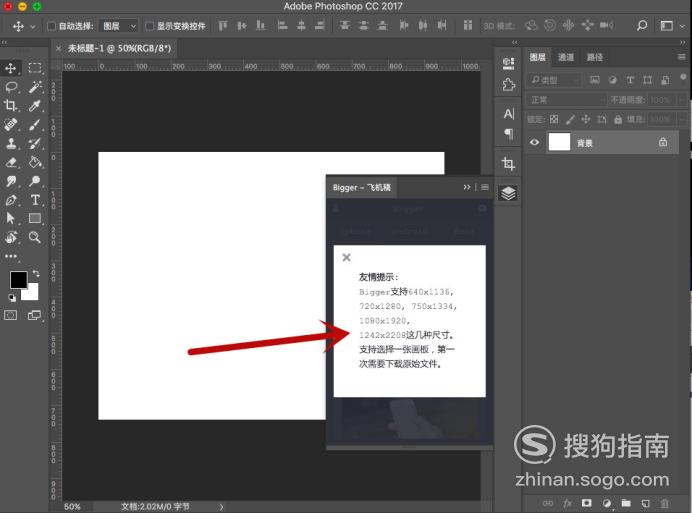Create a new layer group folder

point(626,503)
